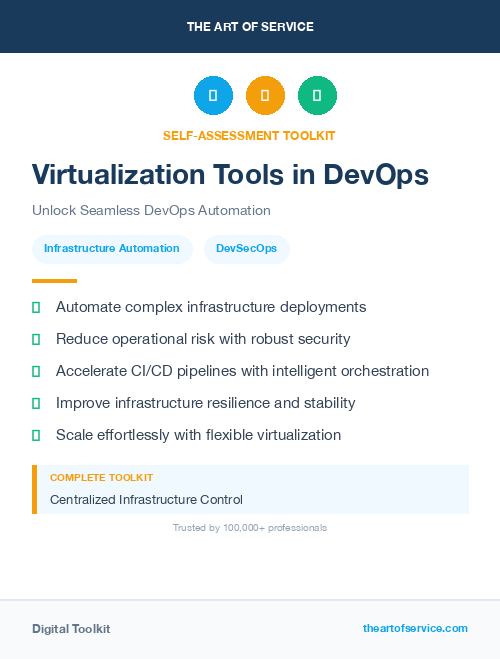Click Improve infrastructure resilience and stability text
Screen dimensions: 500x659
pyautogui.click(x=205, y=403)
